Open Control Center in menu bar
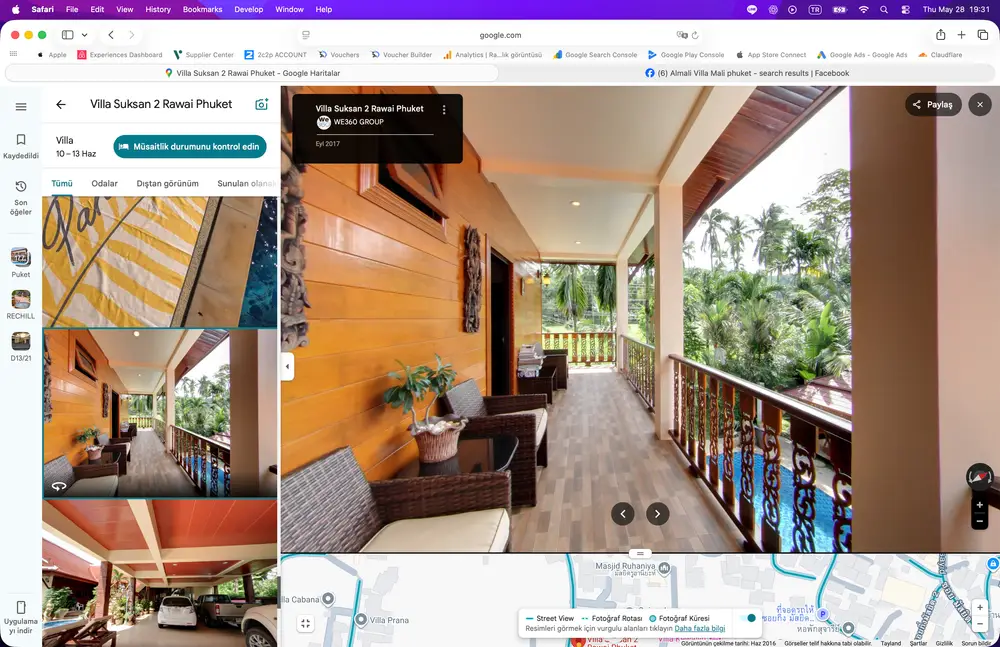Screen dimensions: 1000x647 click(x=906, y=10)
